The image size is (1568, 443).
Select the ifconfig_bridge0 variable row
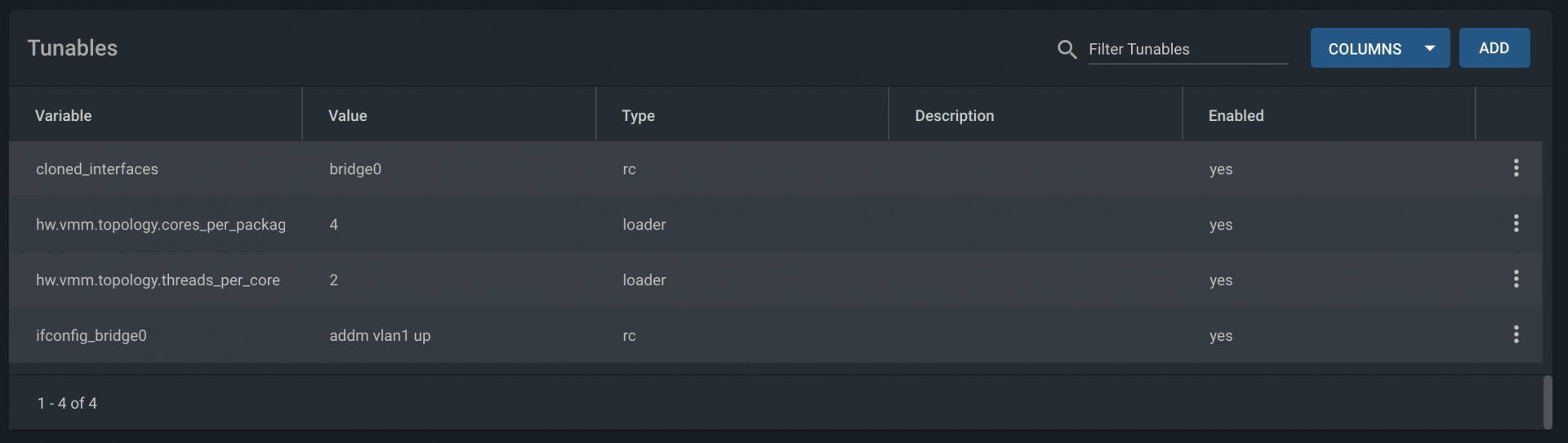click(776, 335)
